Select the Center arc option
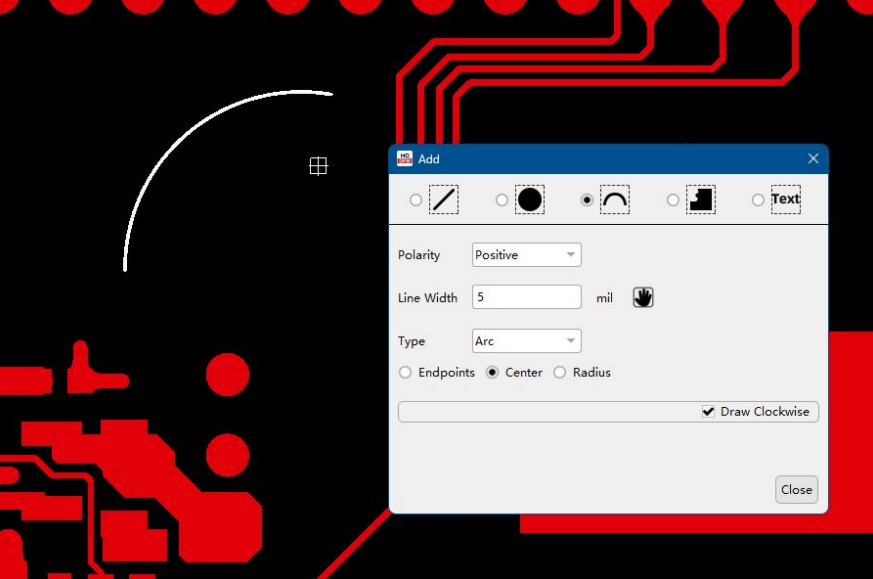873x579 pixels. click(x=492, y=373)
